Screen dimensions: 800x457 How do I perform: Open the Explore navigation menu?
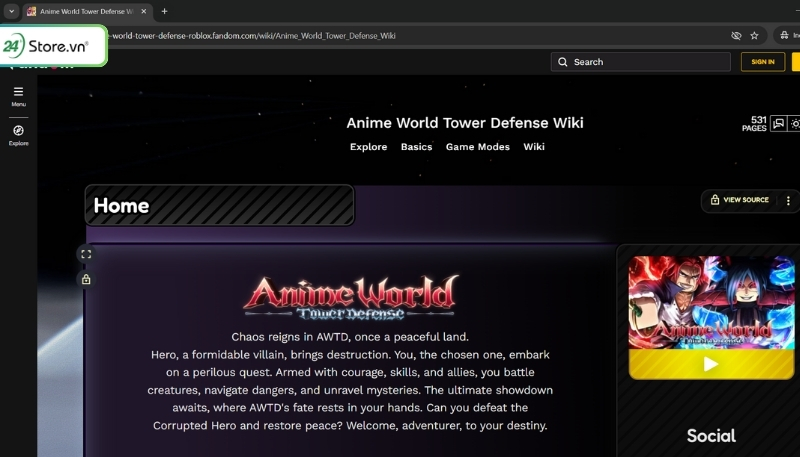[368, 147]
